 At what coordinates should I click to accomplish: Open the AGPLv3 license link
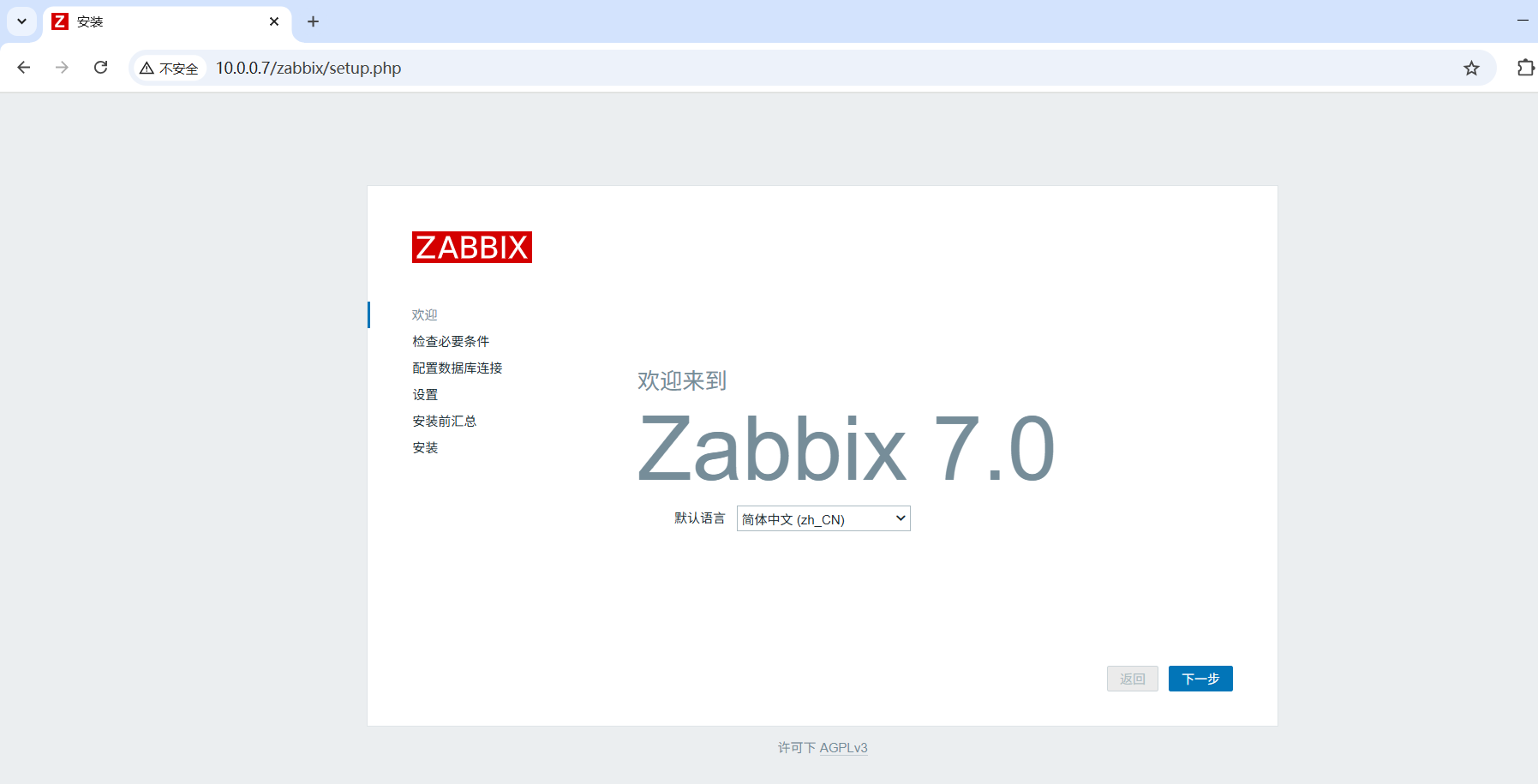click(843, 747)
